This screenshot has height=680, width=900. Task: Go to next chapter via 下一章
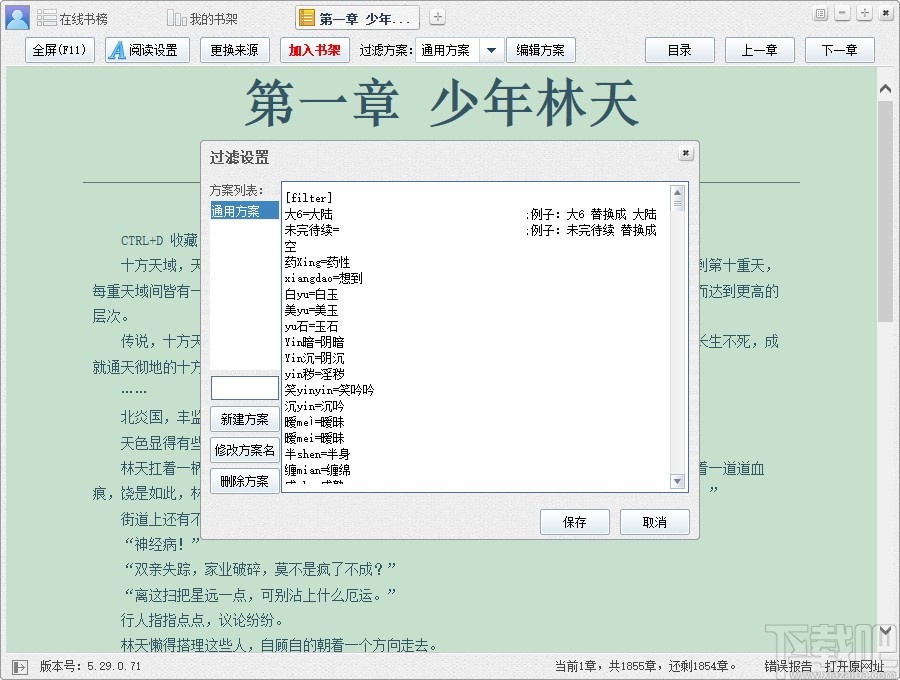tap(840, 49)
